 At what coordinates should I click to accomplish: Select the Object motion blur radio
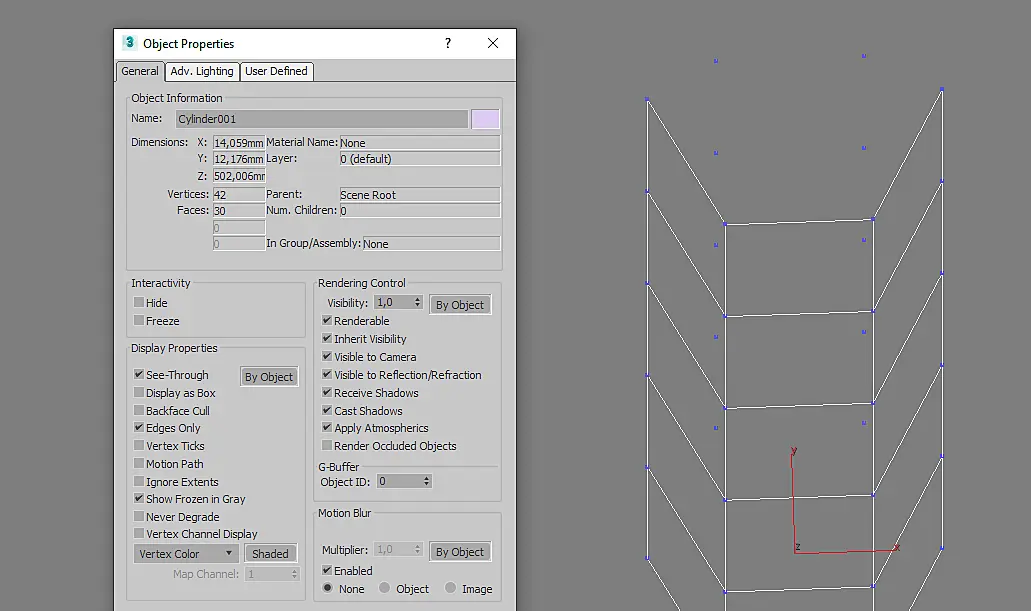[x=385, y=588]
